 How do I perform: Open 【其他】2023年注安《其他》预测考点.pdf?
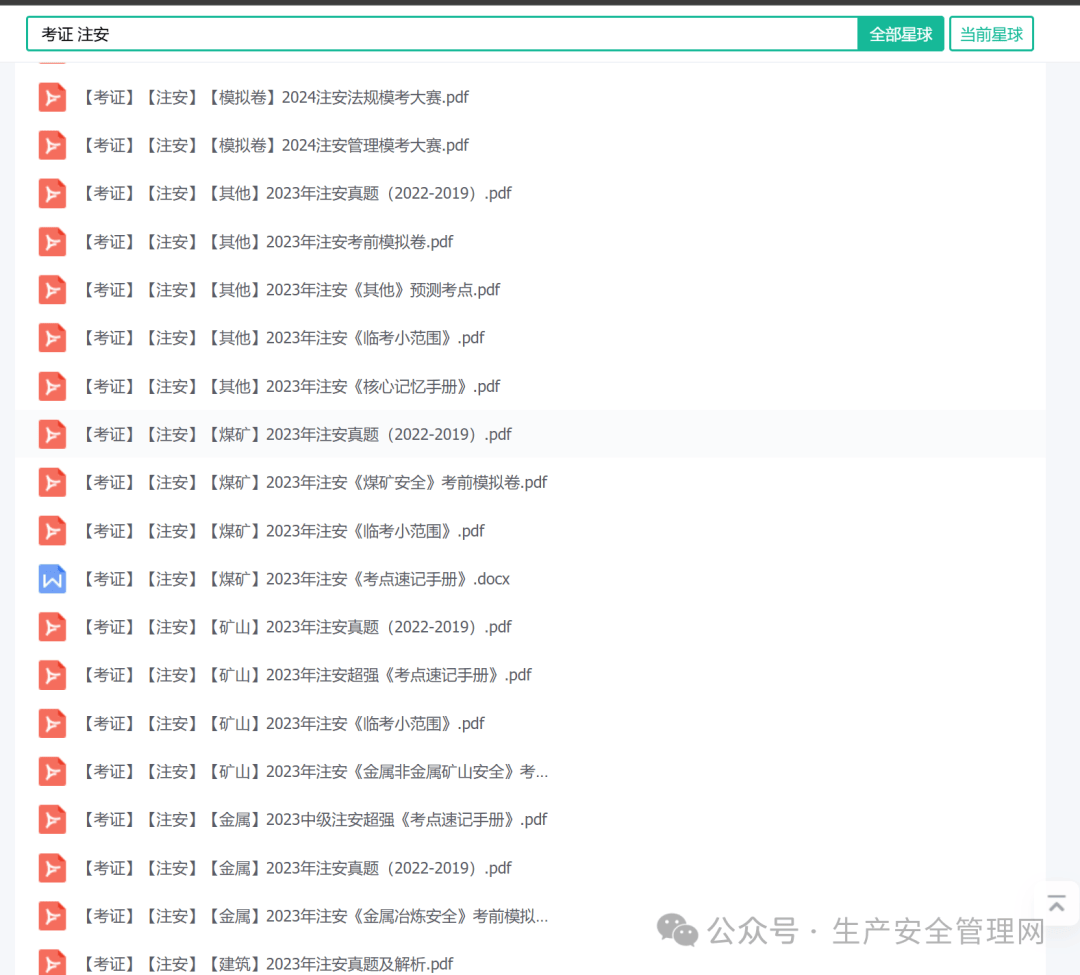pyautogui.click(x=290, y=290)
